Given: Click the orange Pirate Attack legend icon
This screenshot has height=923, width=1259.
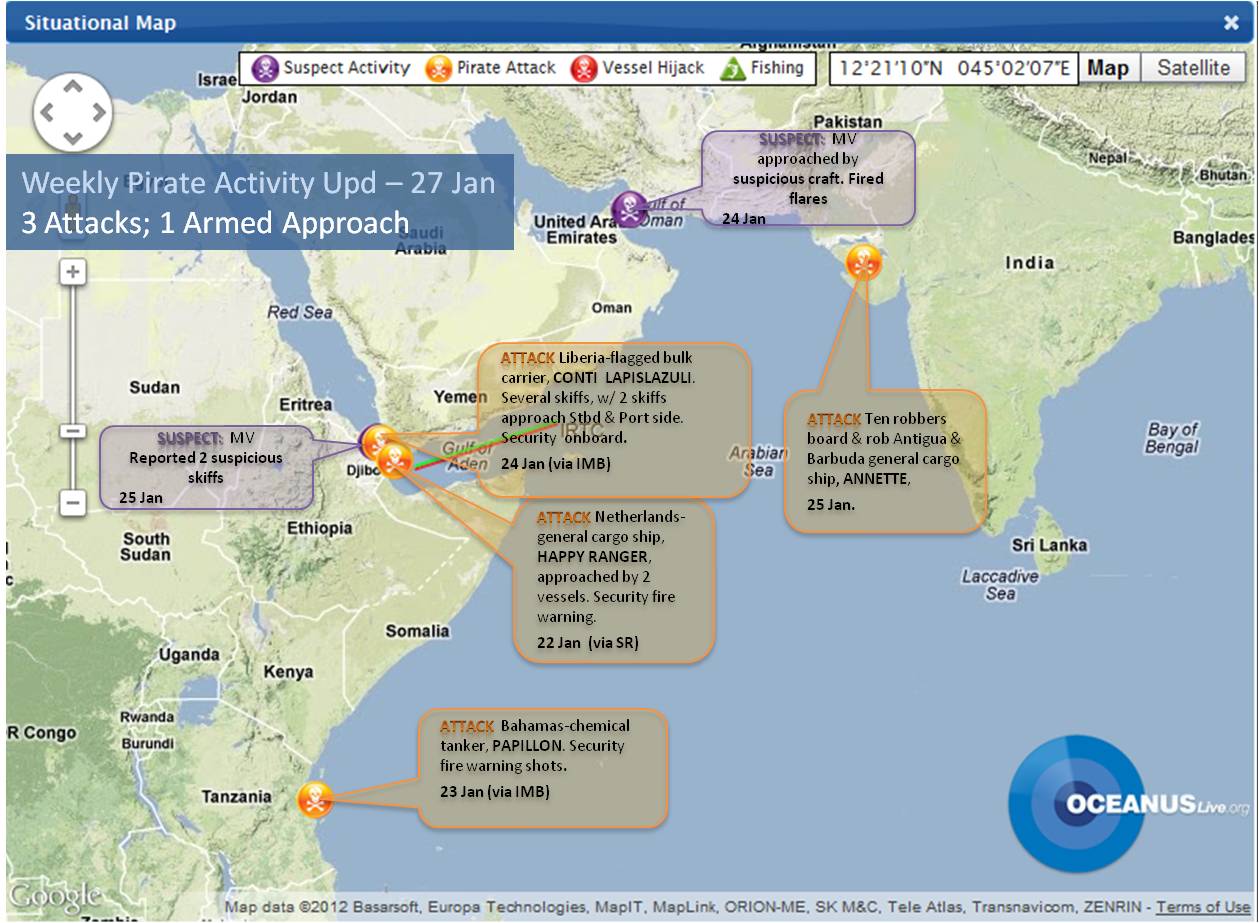Looking at the screenshot, I should point(439,69).
